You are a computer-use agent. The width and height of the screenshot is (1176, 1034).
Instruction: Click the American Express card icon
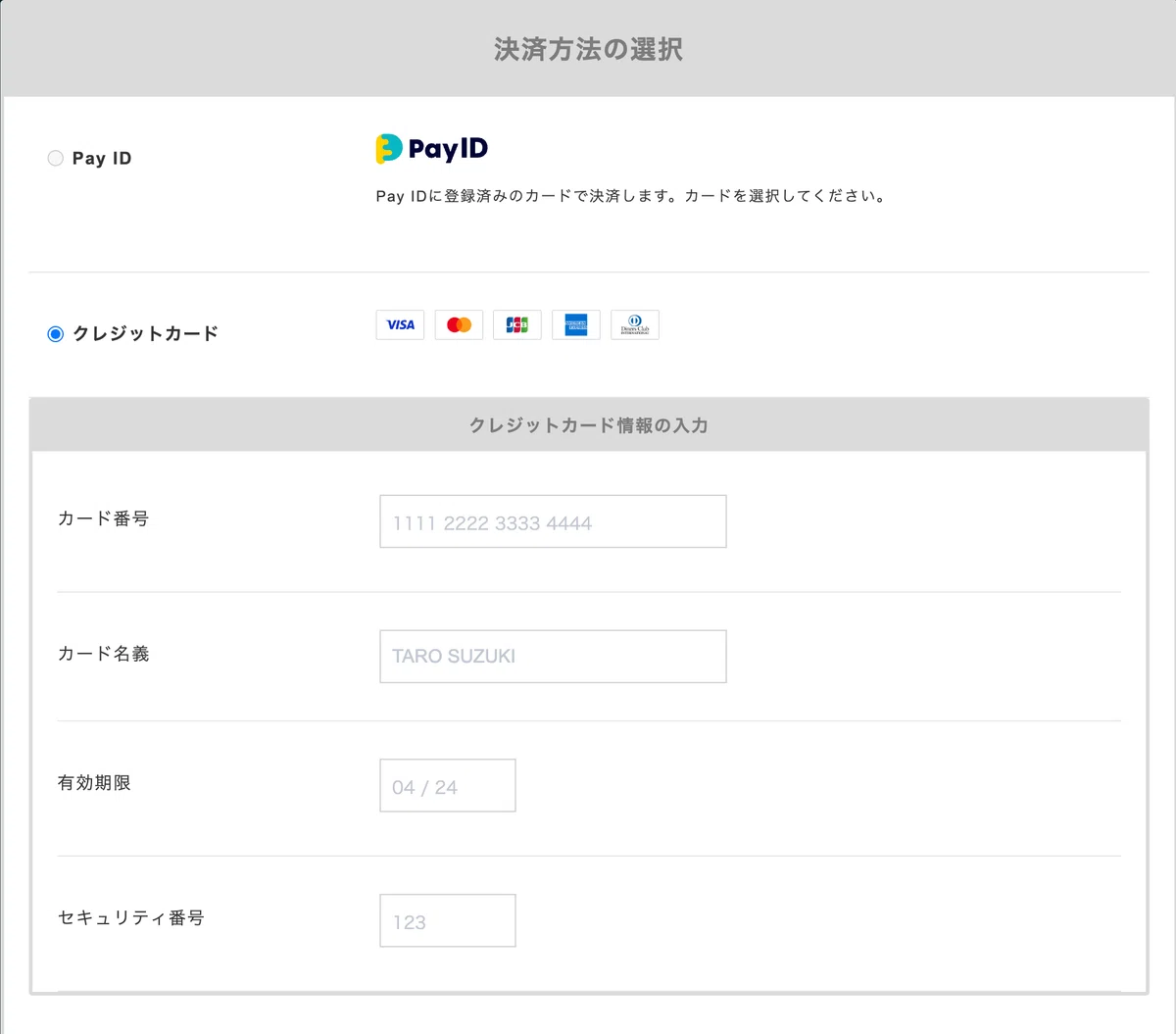[x=576, y=324]
